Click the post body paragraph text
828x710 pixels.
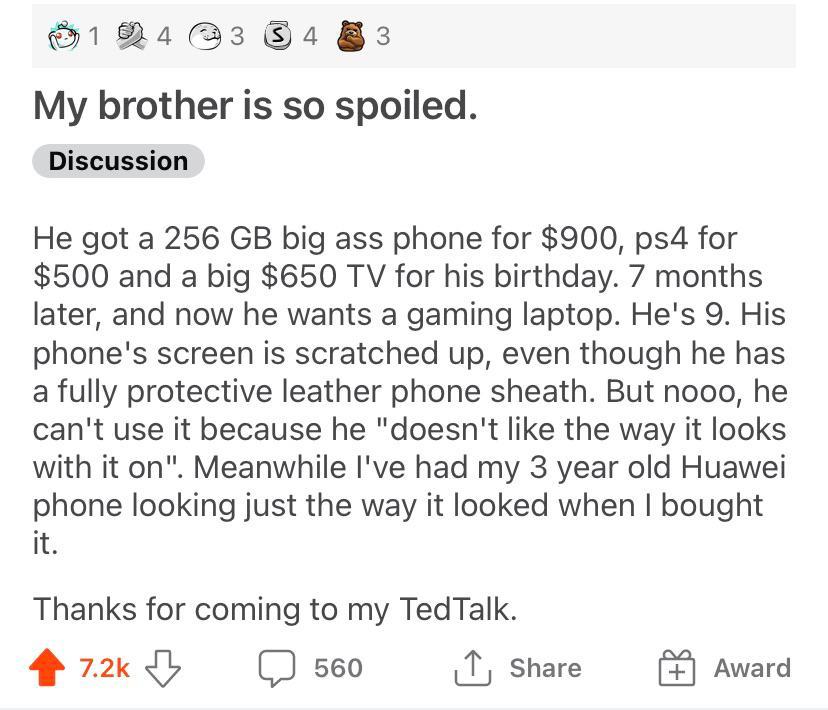(x=410, y=390)
